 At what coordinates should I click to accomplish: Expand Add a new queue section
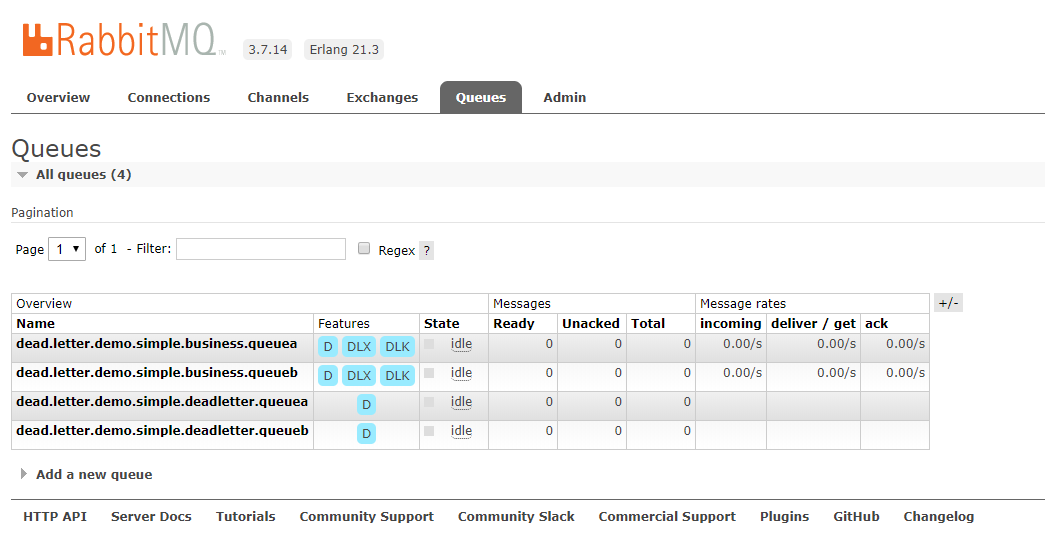(94, 474)
